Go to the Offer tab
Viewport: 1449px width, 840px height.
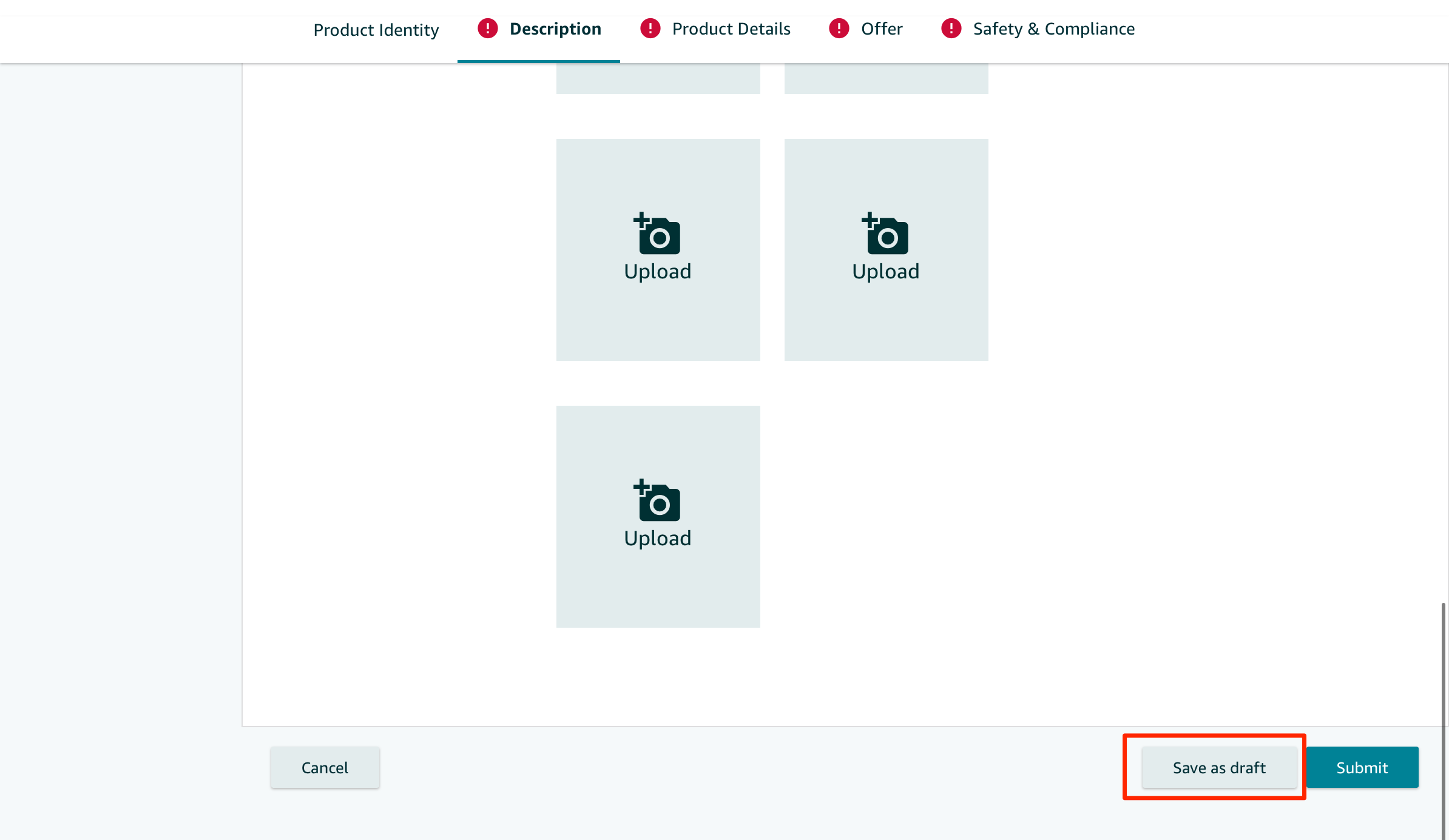[881, 29]
